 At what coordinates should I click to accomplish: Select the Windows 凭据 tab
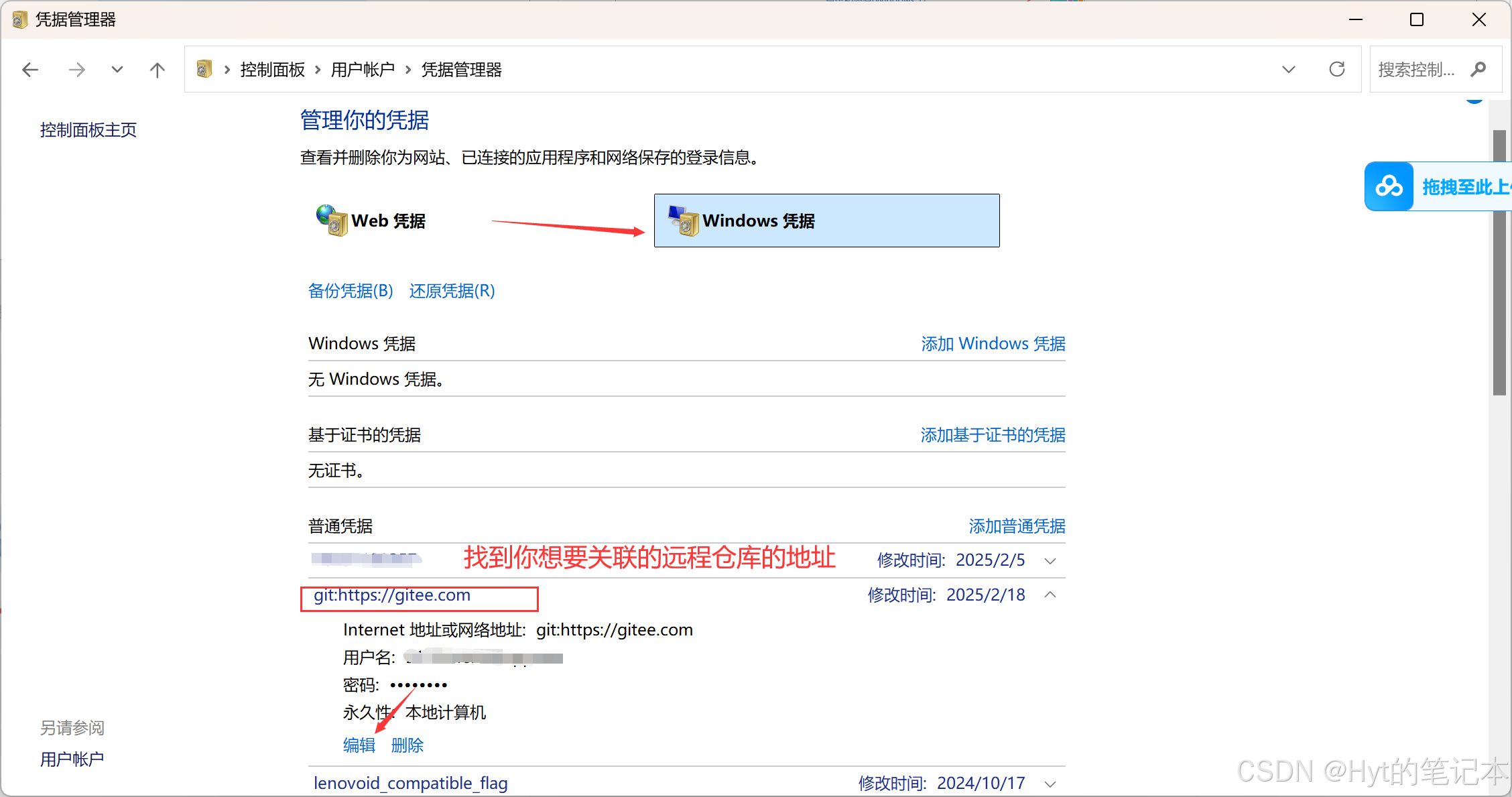click(826, 221)
